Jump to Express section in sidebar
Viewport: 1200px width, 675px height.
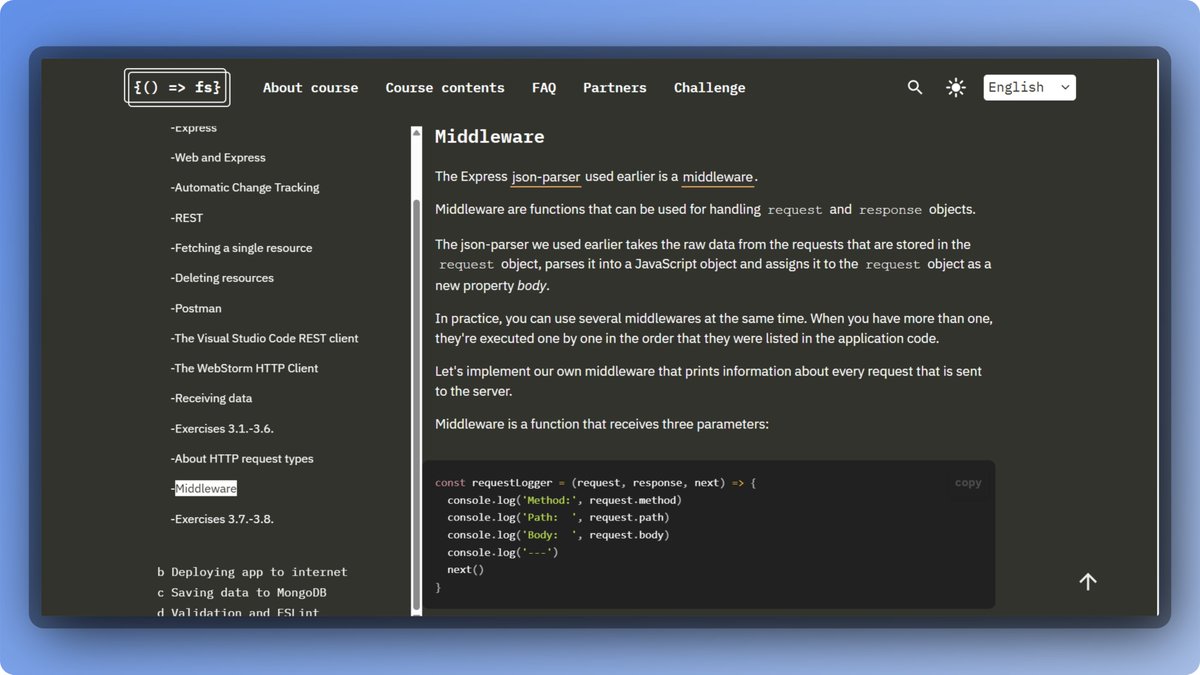(194, 128)
